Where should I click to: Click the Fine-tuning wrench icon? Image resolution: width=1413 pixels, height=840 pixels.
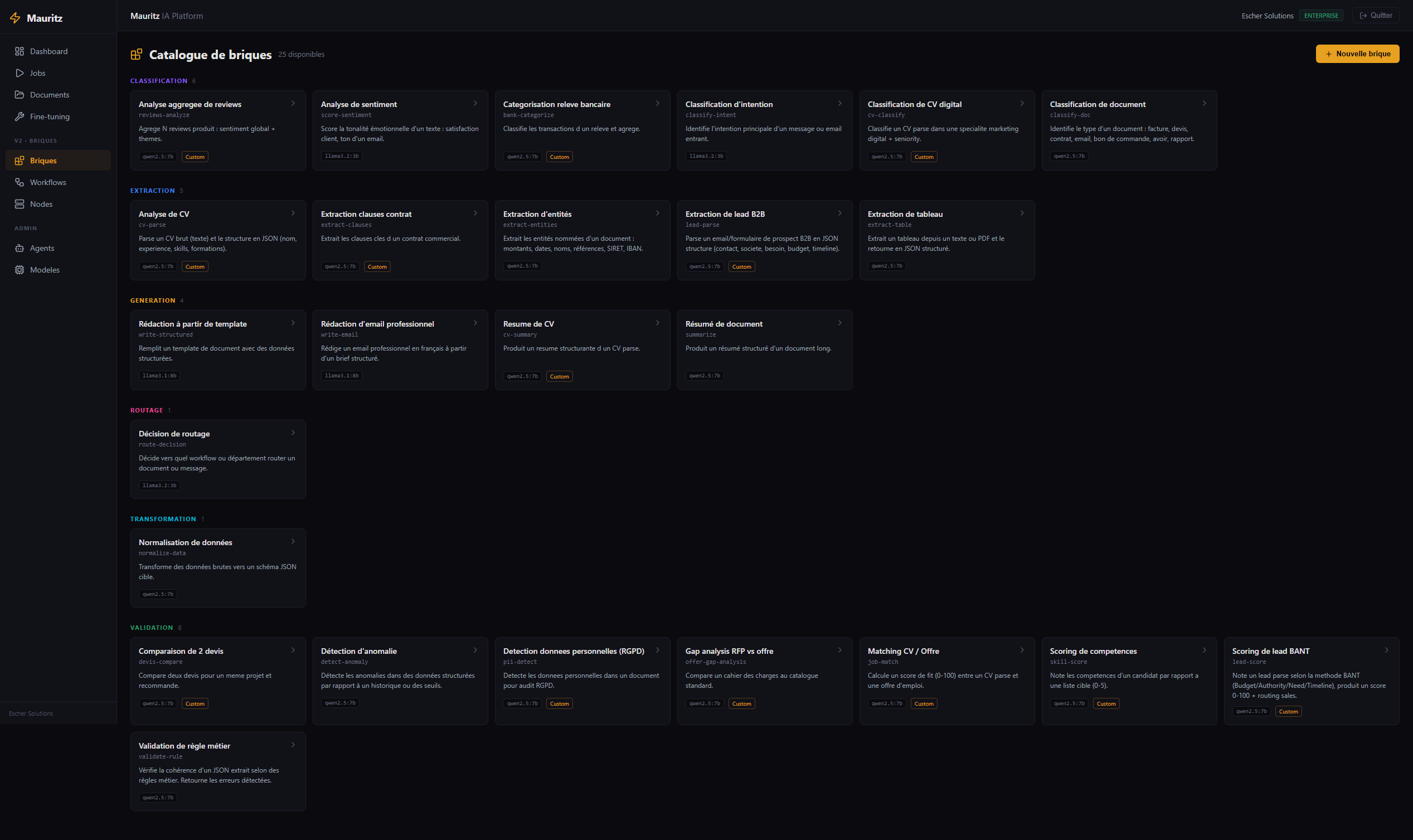pos(20,116)
